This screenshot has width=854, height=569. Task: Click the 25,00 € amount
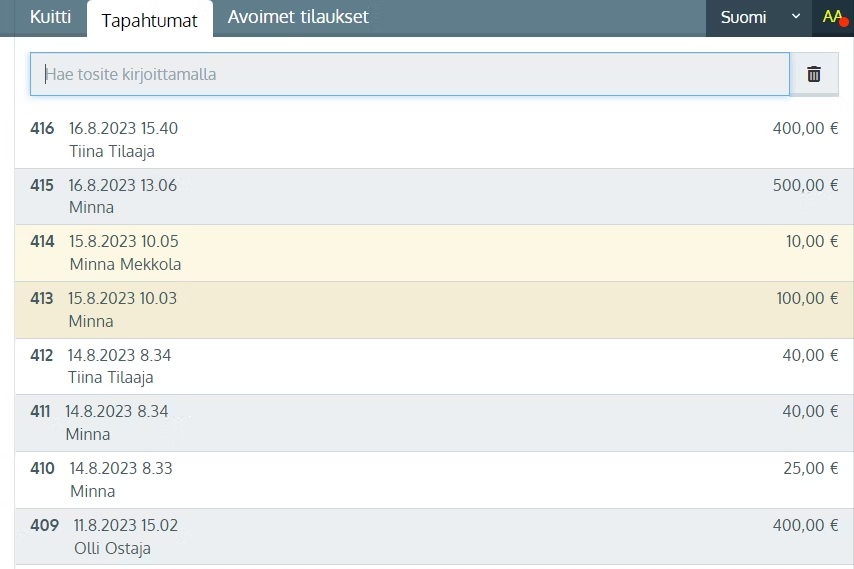810,468
